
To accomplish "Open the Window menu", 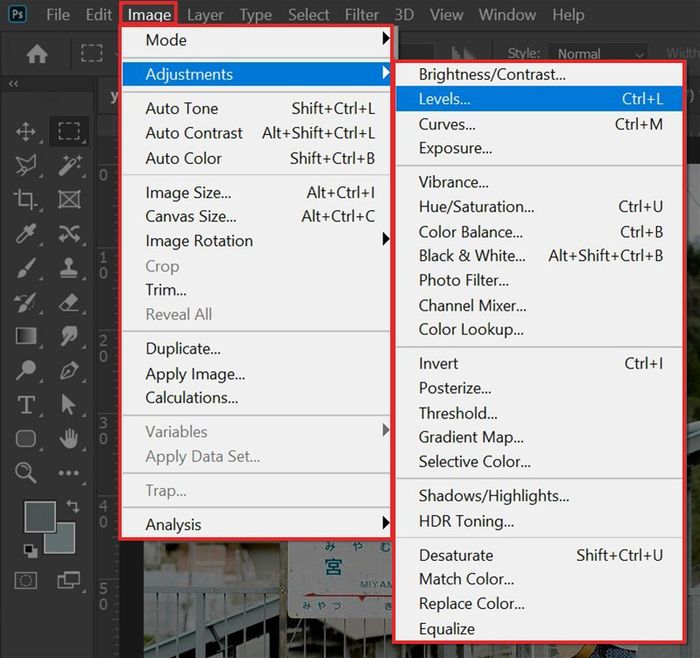I will (507, 15).
